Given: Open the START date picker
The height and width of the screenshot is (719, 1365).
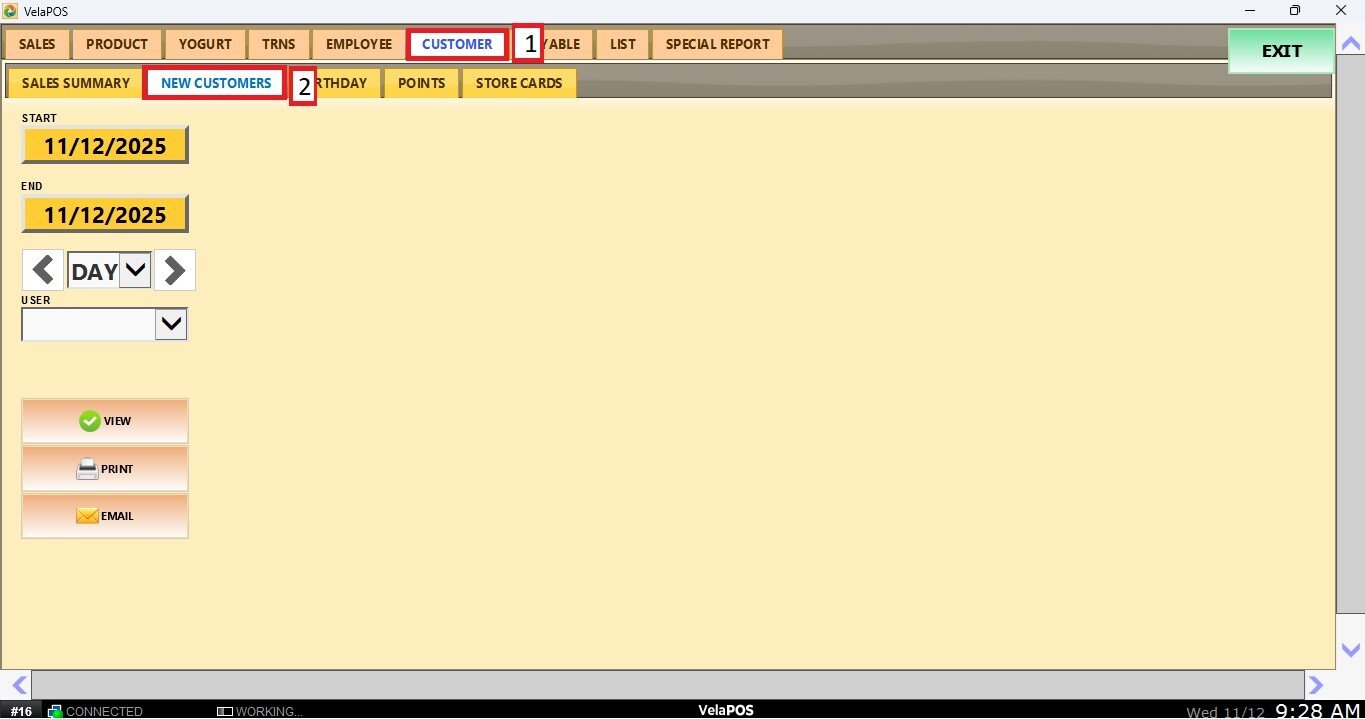Looking at the screenshot, I should click(105, 146).
